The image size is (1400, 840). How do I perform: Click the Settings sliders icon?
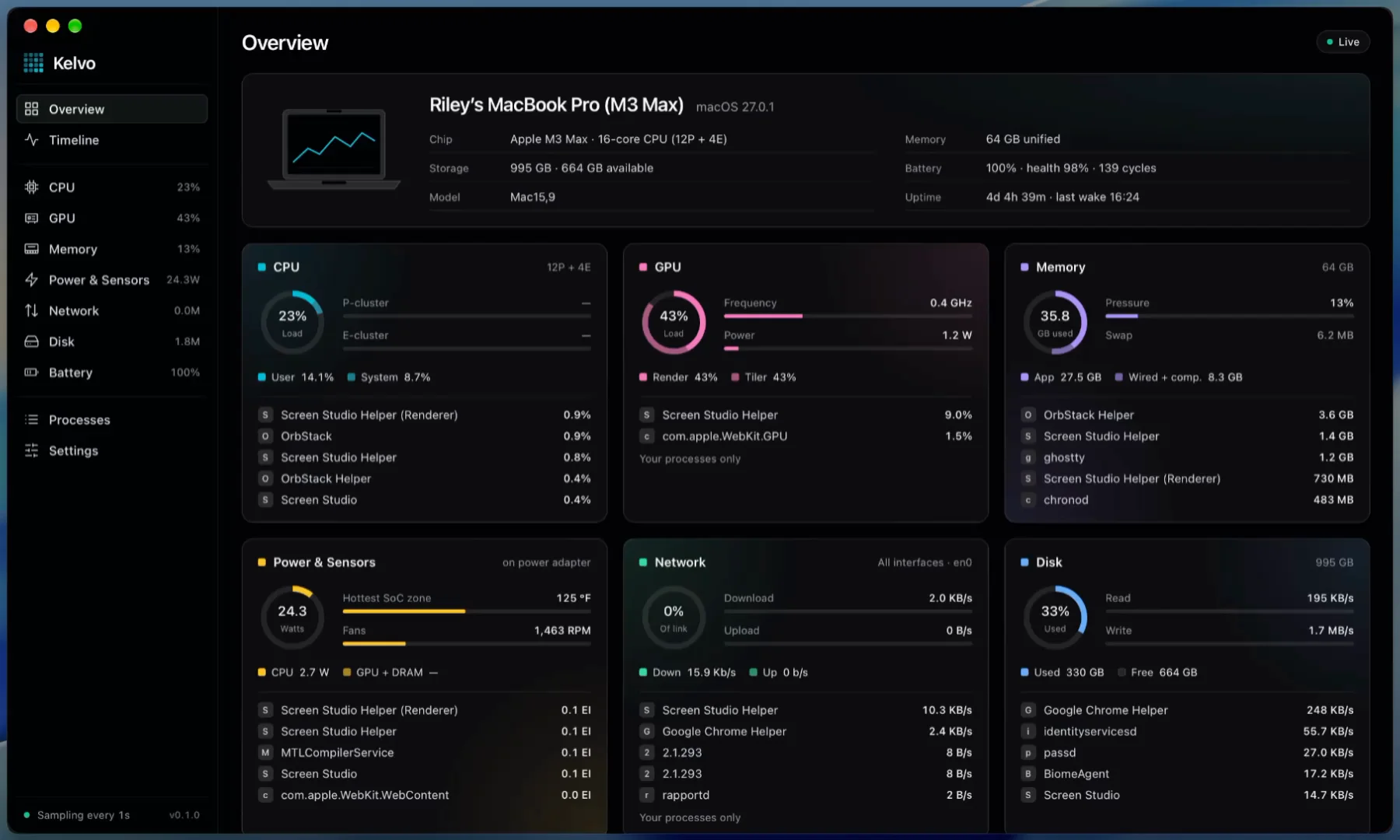[x=31, y=450]
